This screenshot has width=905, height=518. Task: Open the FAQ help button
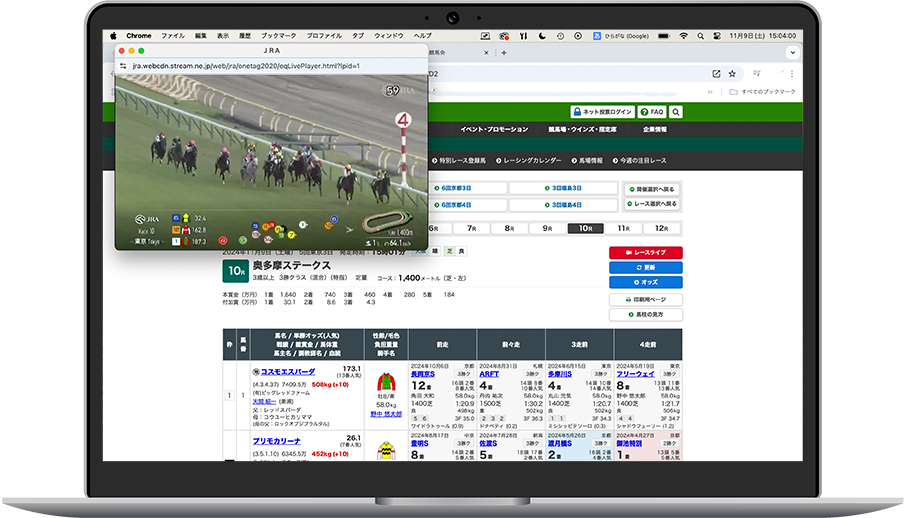(653, 112)
